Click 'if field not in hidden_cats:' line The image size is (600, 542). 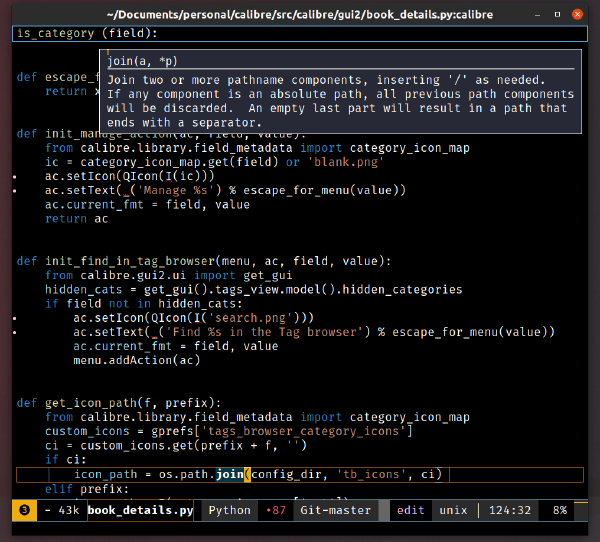click(x=143, y=304)
